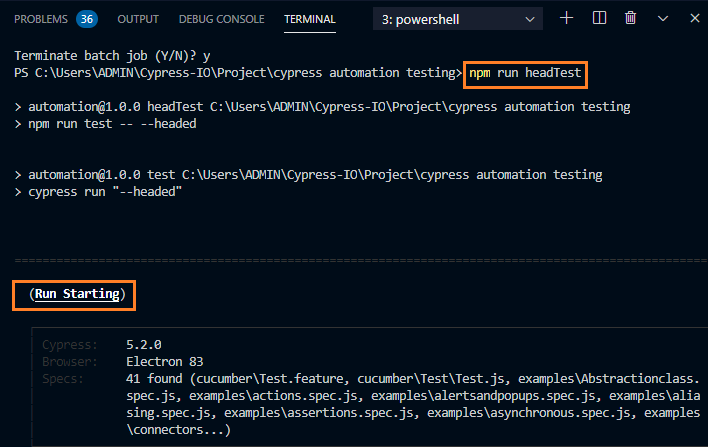
Task: Open the '3: powershell' terminal dropdown
Action: [x=458, y=19]
